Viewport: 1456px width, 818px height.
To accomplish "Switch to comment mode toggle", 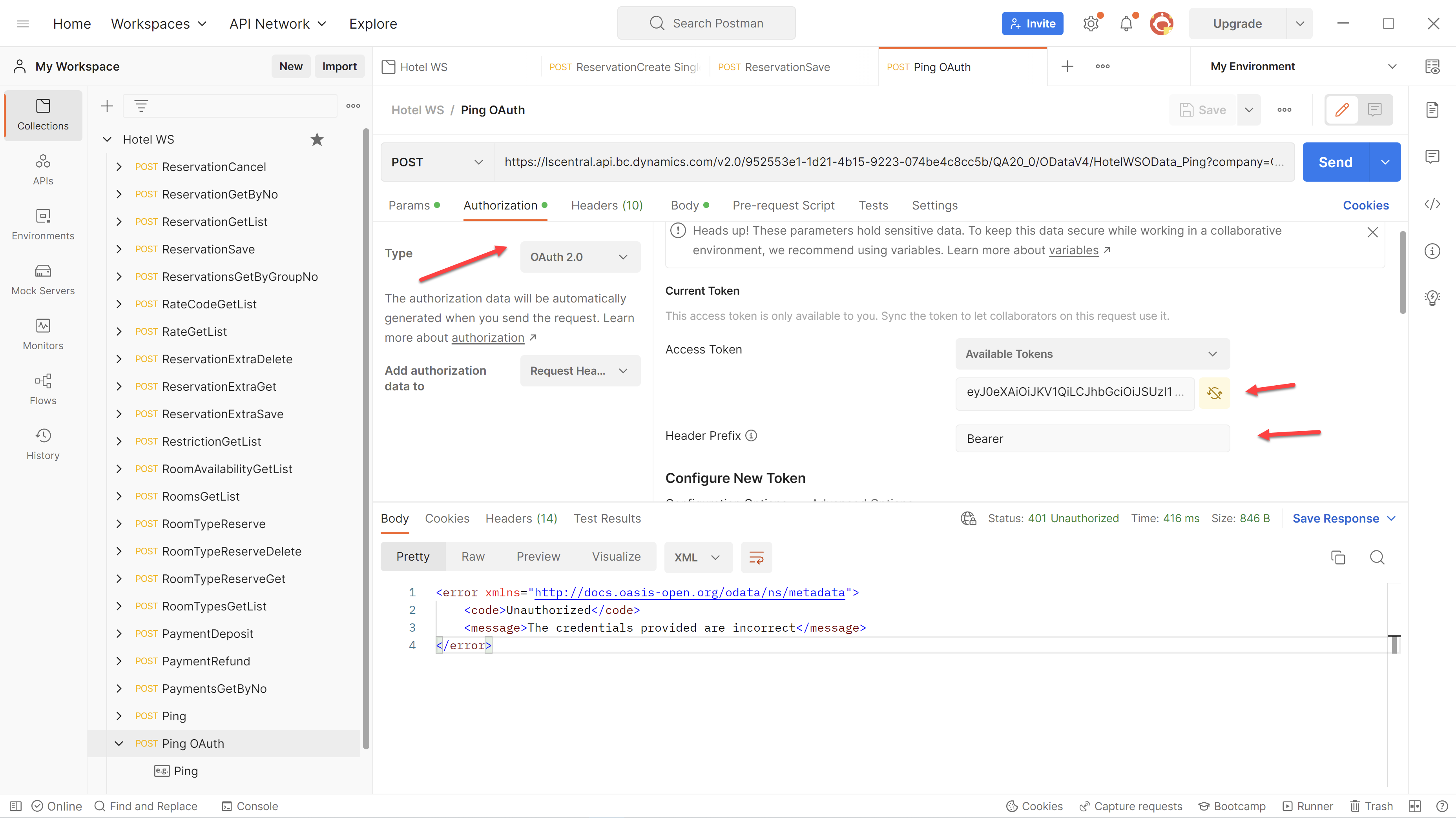I will point(1375,109).
